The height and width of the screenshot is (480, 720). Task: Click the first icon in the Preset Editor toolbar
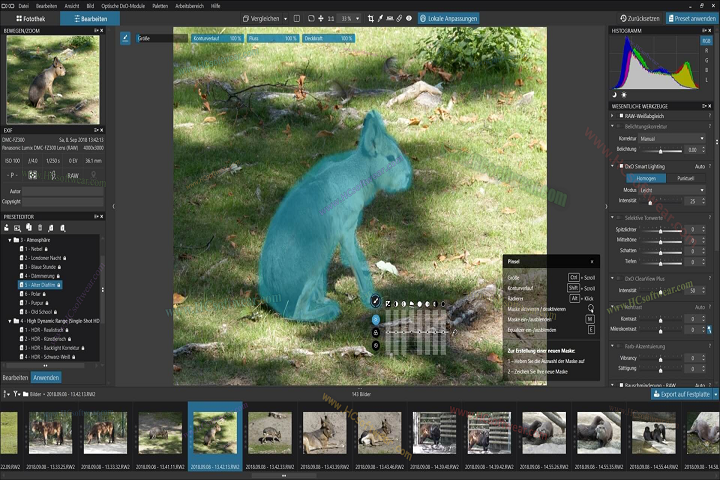click(8, 227)
